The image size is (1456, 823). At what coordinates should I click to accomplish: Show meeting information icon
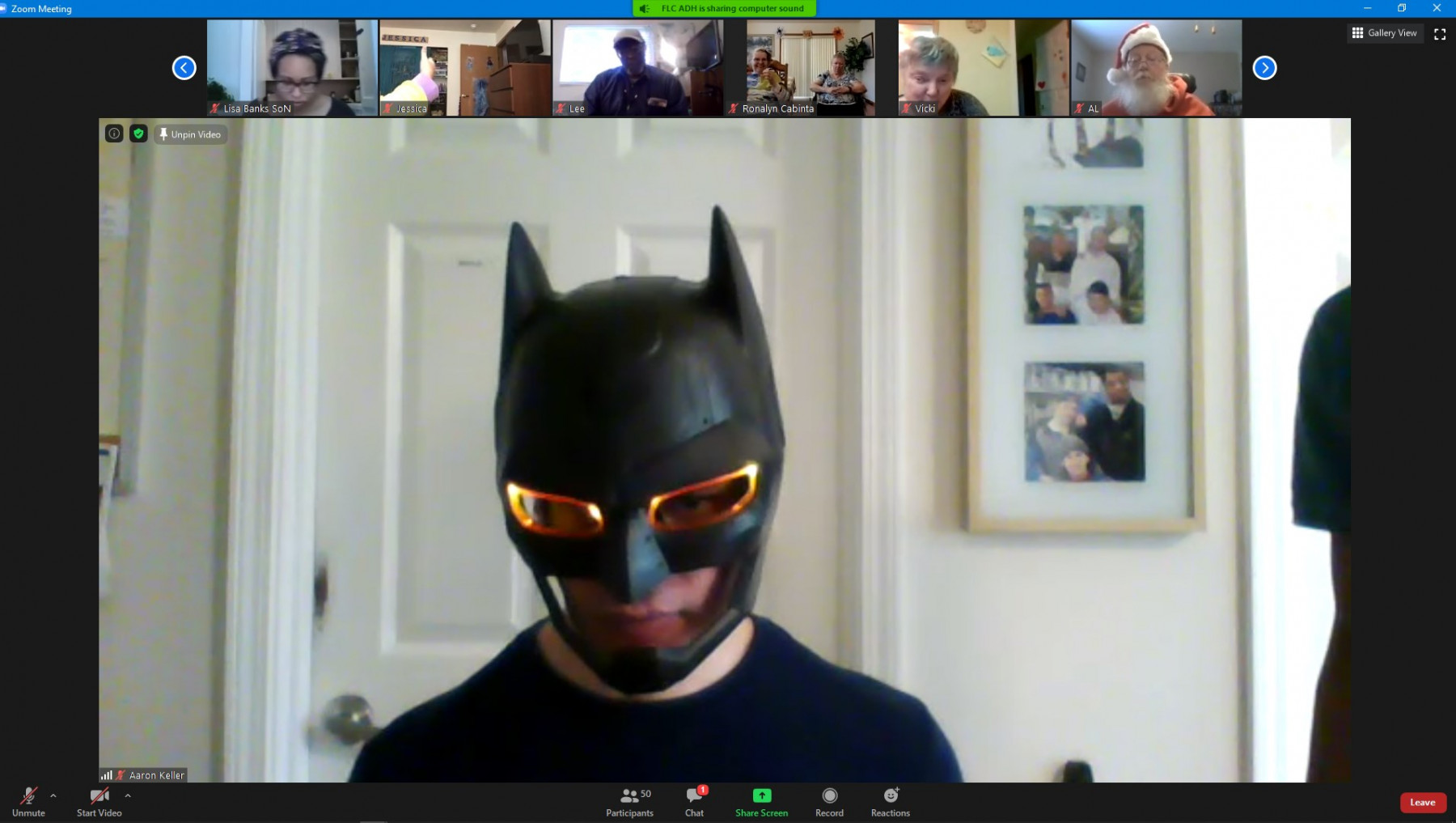(x=114, y=134)
